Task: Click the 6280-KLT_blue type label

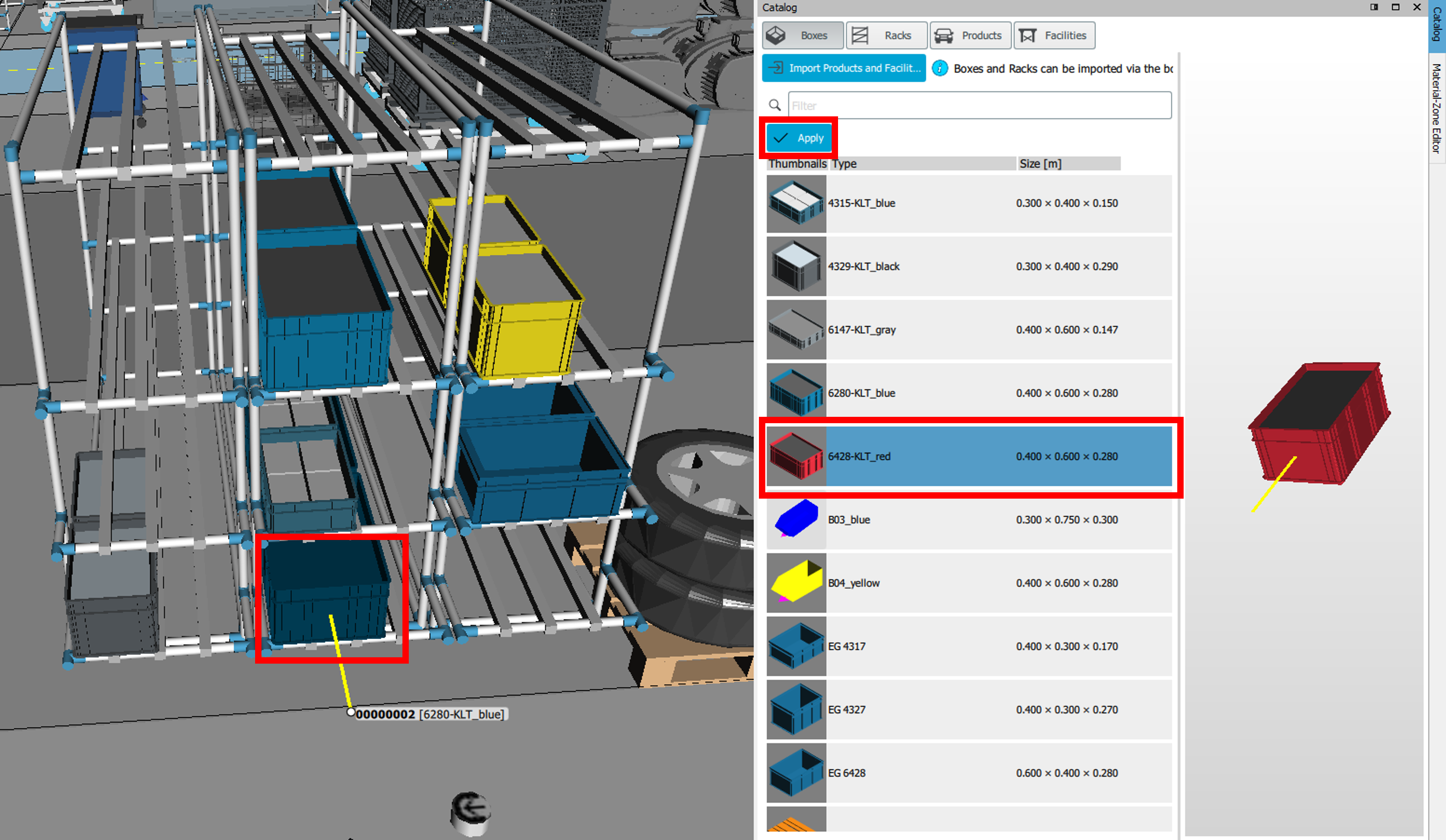Action: pyautogui.click(x=861, y=393)
